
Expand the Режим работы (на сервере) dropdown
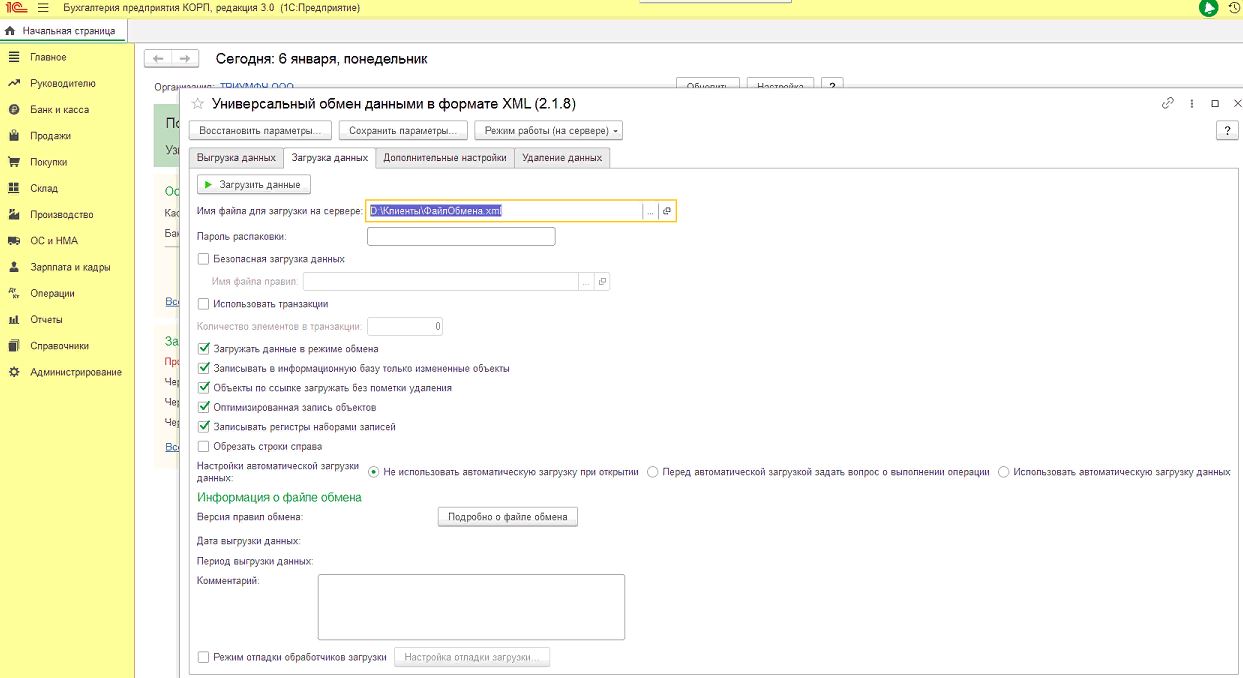pos(548,131)
